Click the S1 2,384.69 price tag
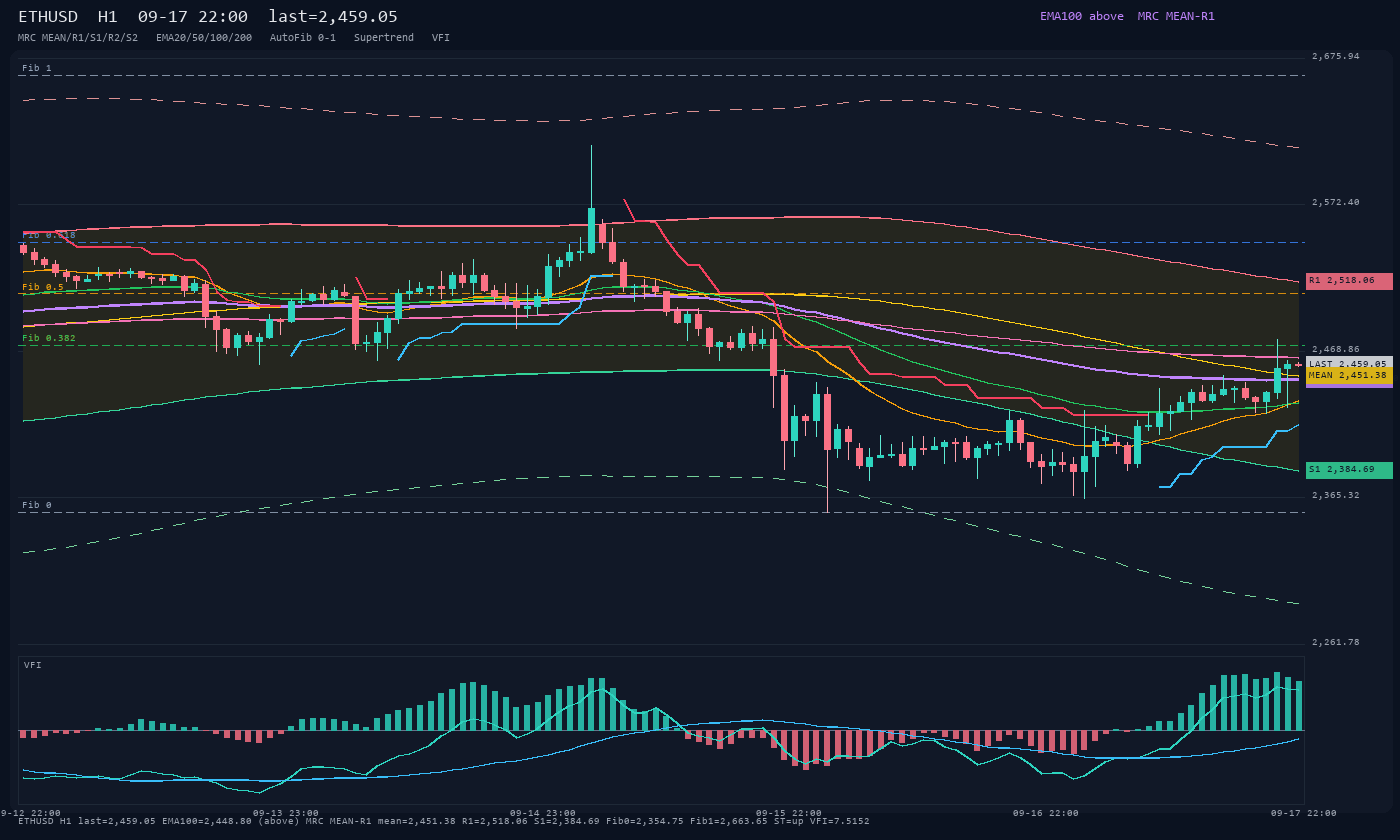The width and height of the screenshot is (1400, 840). coord(1349,469)
